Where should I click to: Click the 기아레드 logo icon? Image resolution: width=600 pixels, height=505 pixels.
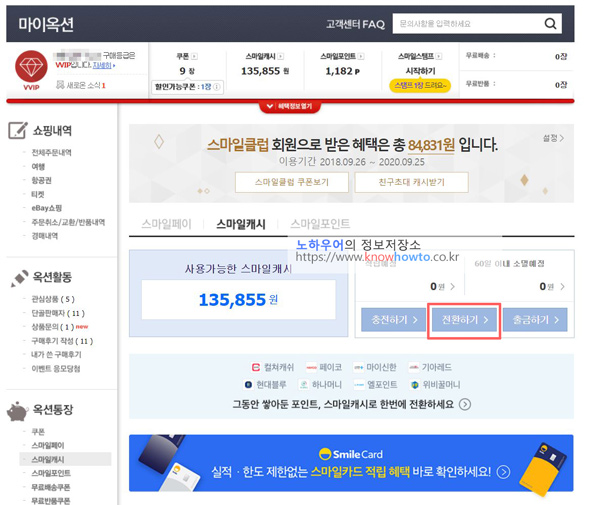point(414,367)
